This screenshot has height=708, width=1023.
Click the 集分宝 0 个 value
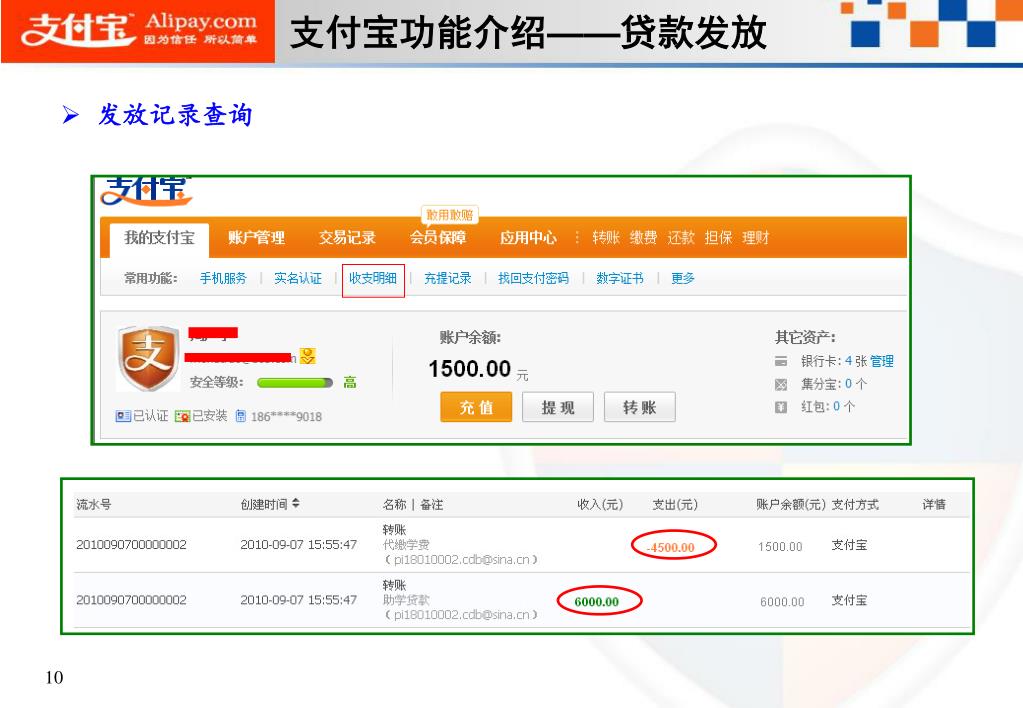(856, 384)
